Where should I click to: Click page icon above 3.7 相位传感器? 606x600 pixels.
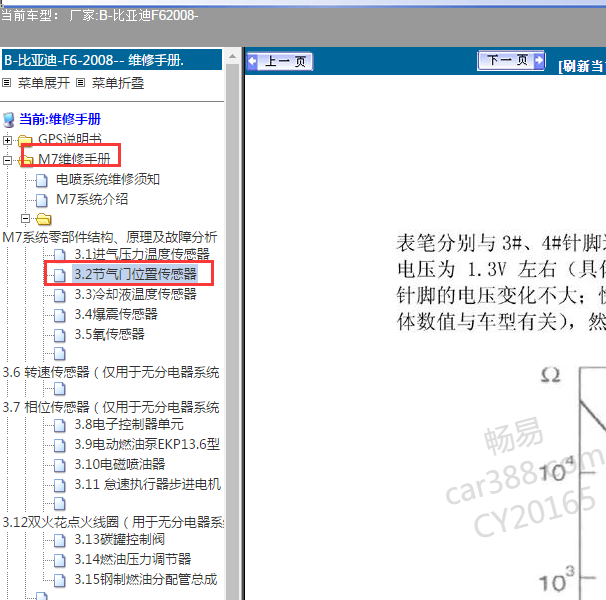click(60, 389)
